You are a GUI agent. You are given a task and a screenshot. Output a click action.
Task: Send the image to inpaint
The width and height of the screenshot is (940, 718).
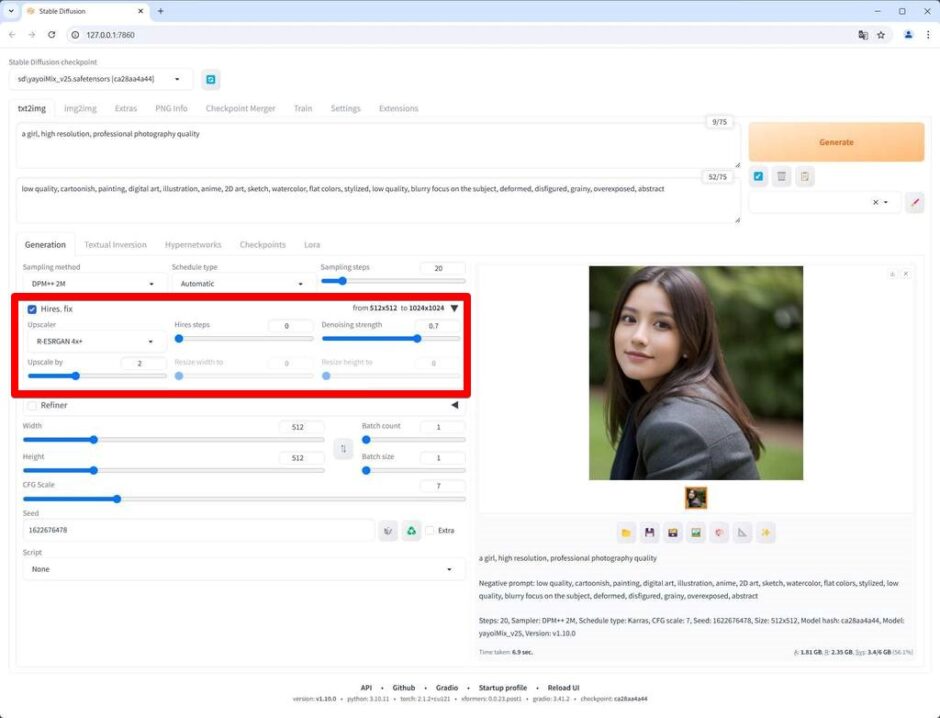tap(719, 532)
